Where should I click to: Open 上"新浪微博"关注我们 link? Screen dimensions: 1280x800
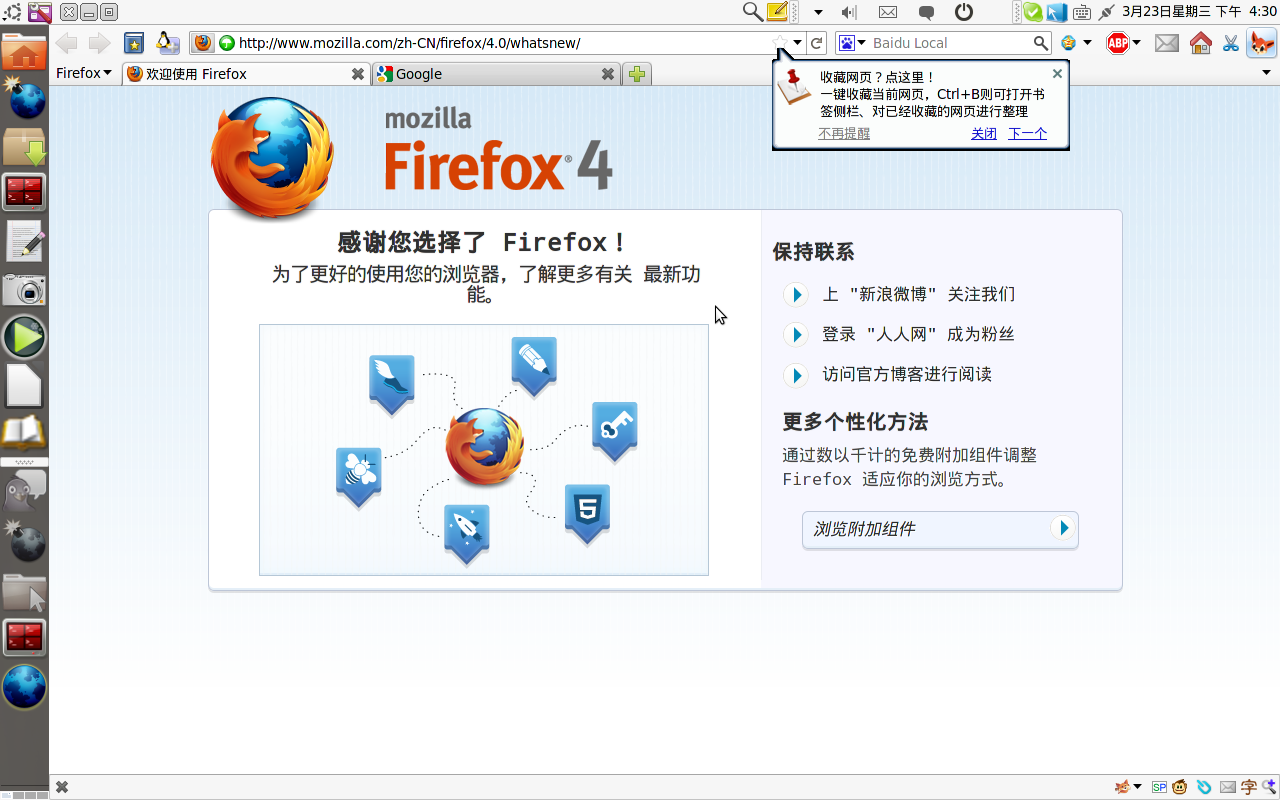tap(919, 294)
